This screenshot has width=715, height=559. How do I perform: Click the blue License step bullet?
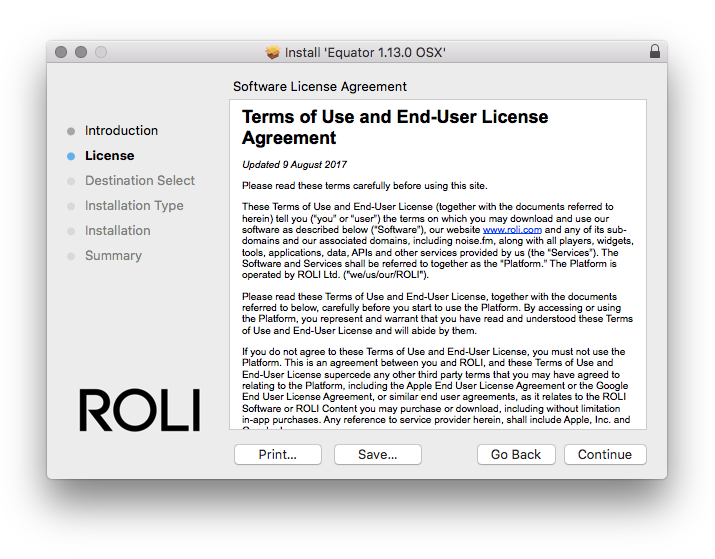pos(71,156)
